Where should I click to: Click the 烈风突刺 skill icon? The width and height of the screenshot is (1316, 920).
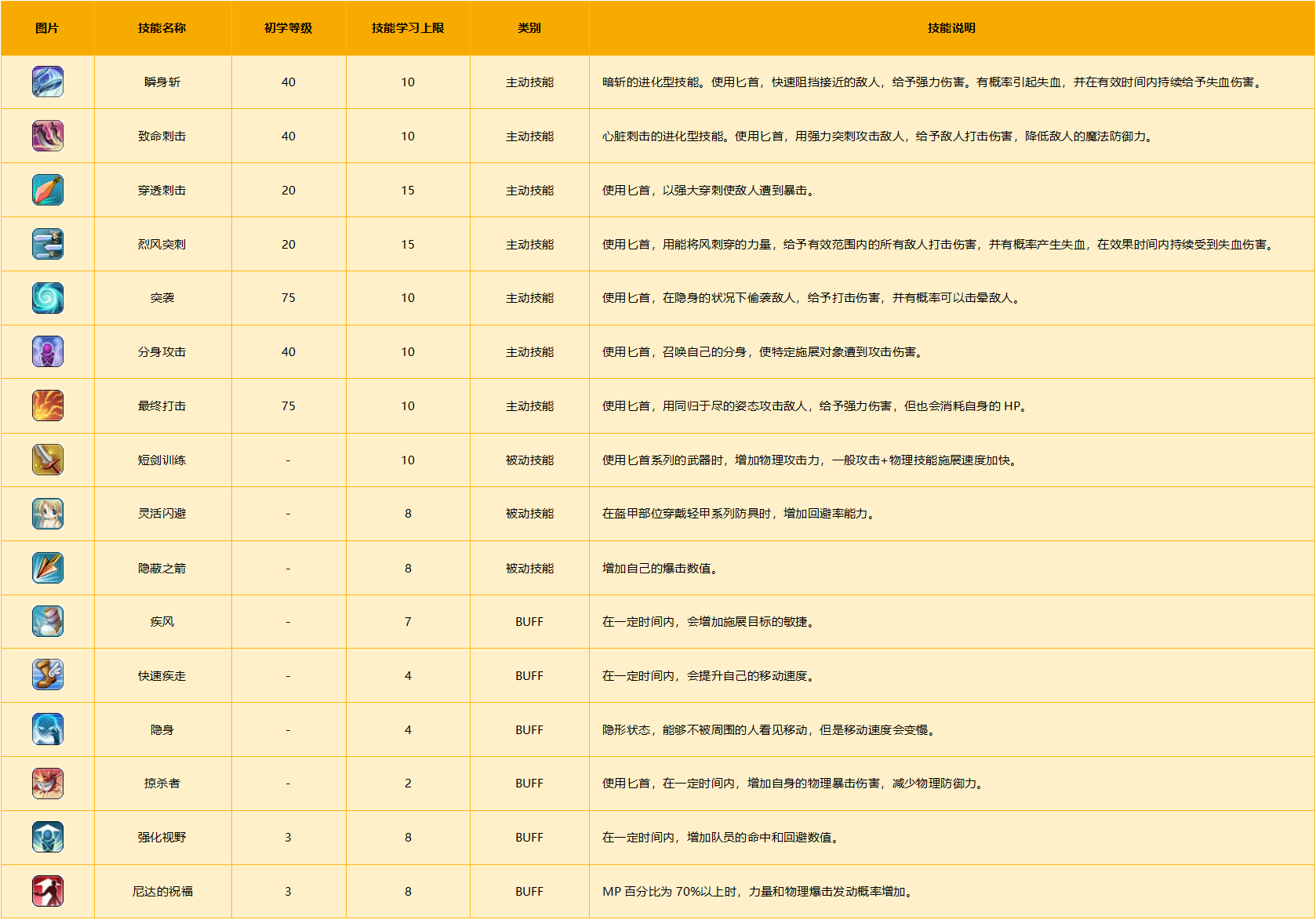pyautogui.click(x=48, y=244)
